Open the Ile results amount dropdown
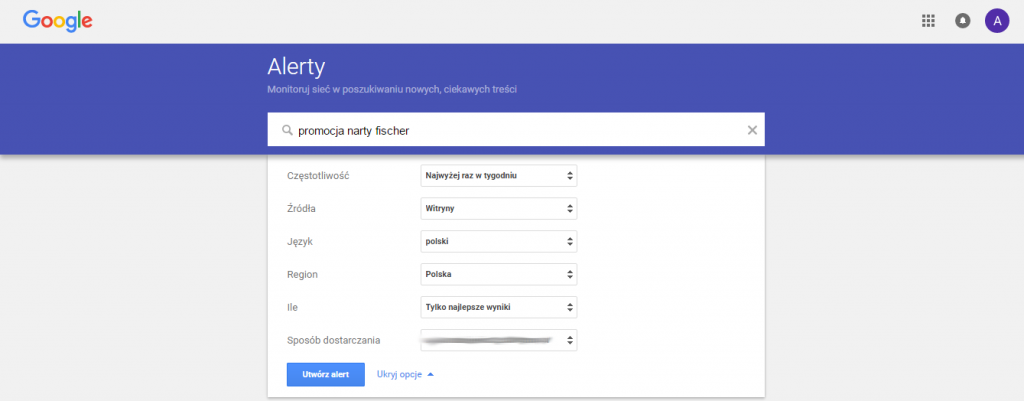The width and height of the screenshot is (1024, 401). click(499, 307)
